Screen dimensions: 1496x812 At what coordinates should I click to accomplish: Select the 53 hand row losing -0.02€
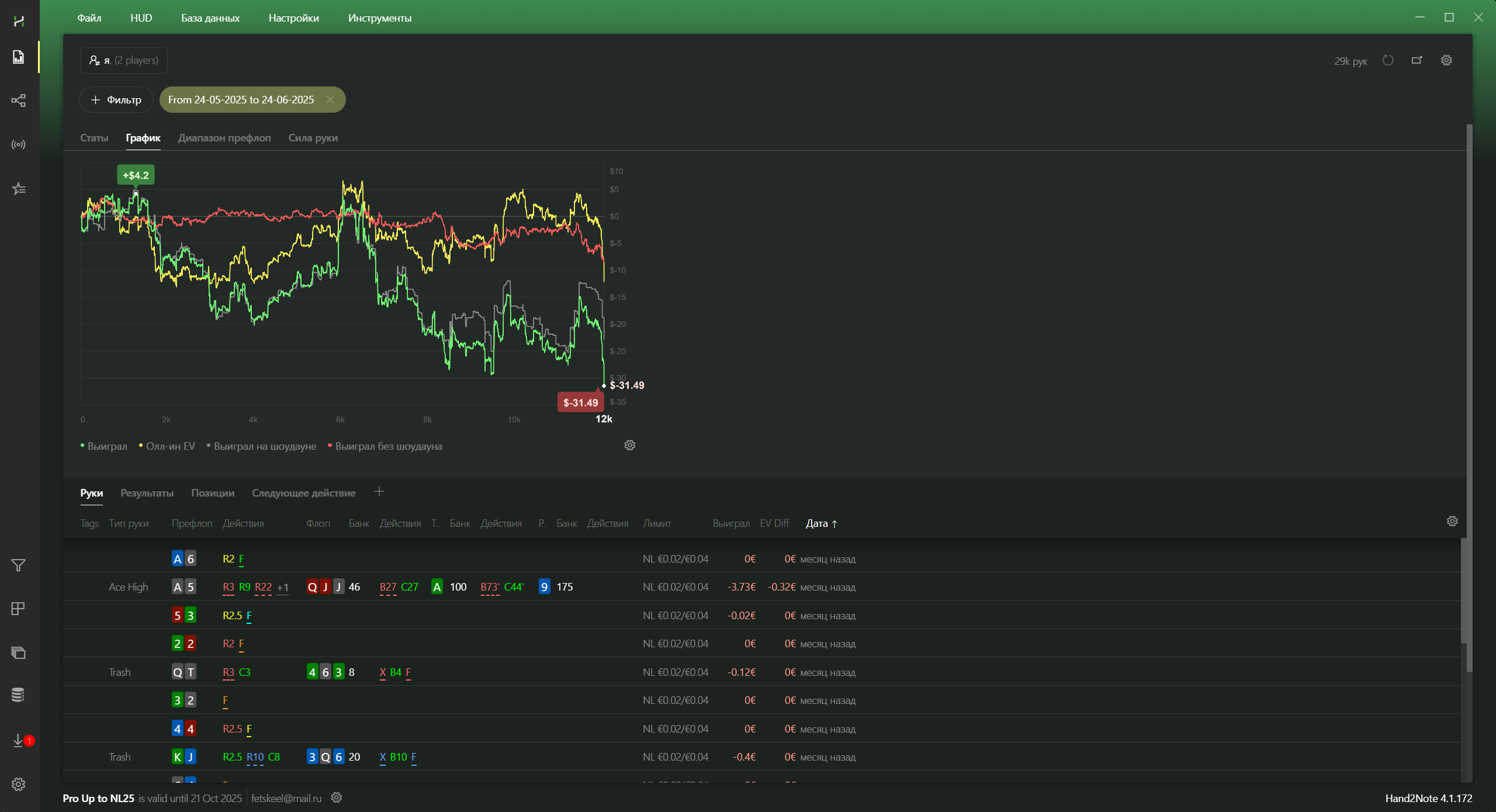click(x=762, y=615)
